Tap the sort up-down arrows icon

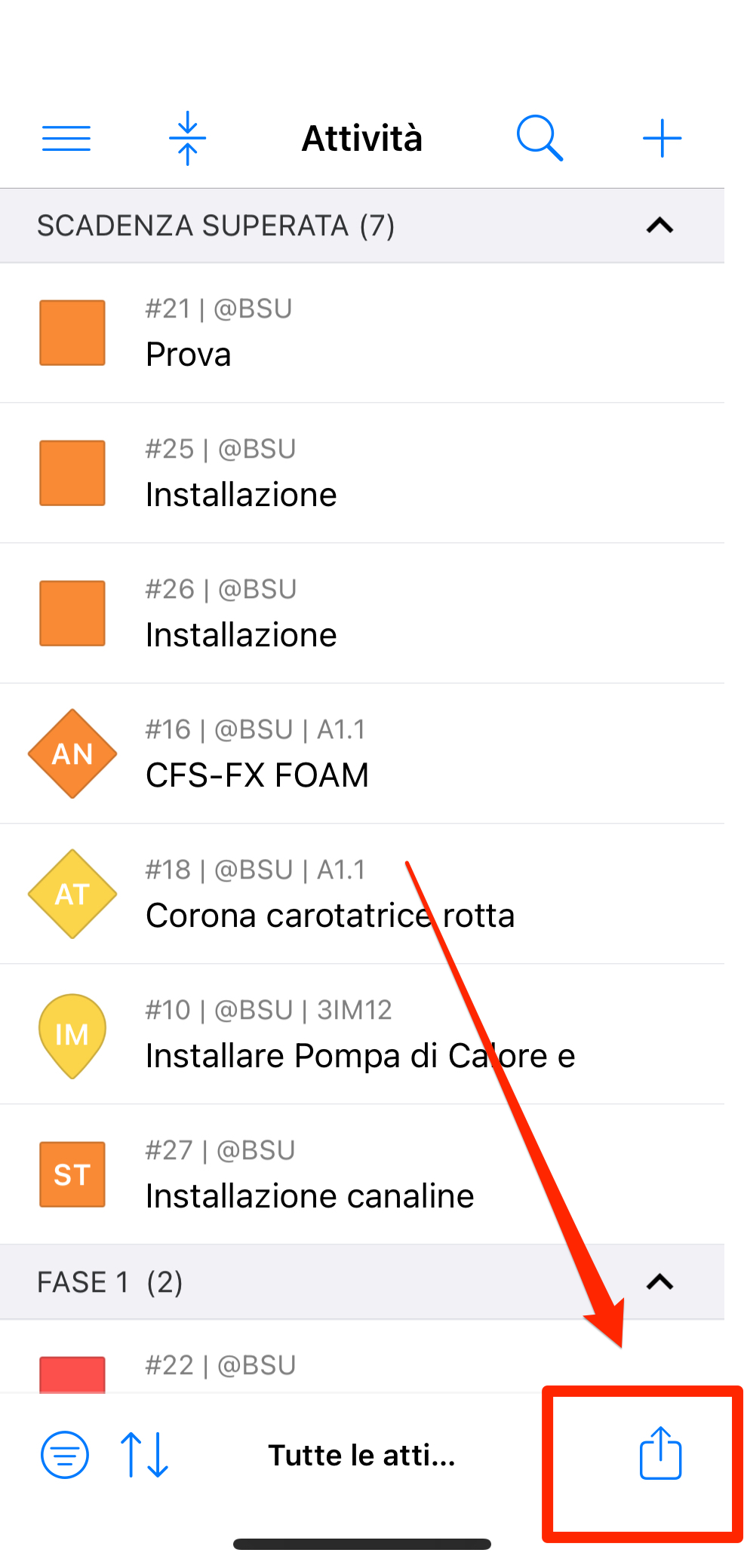144,1455
